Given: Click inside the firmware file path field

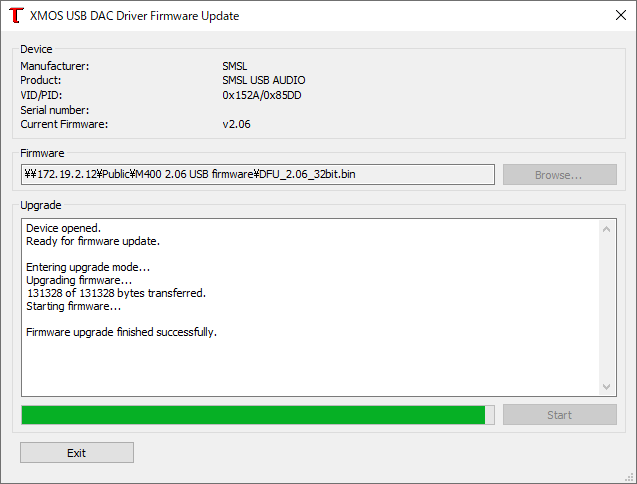Looking at the screenshot, I should pos(258,174).
